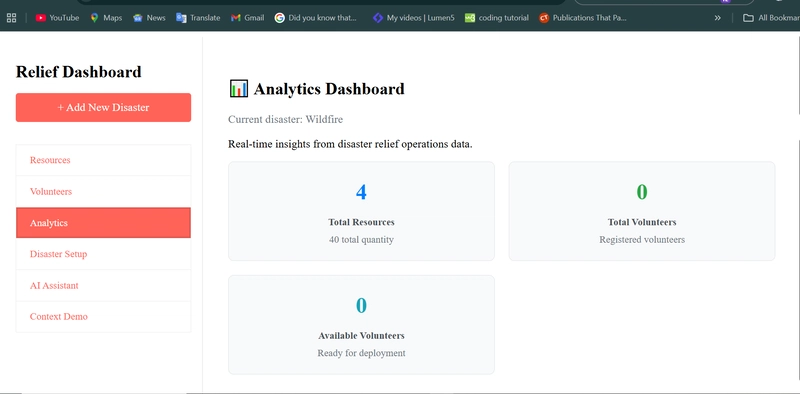Go to Volunteers in the sidebar
The width and height of the screenshot is (800, 394).
pyautogui.click(x=104, y=192)
